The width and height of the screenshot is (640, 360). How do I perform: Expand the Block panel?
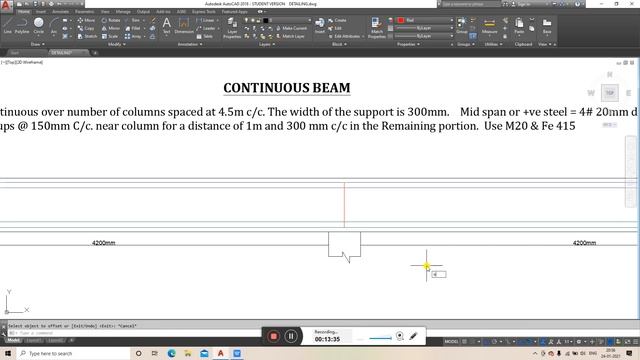339,44
